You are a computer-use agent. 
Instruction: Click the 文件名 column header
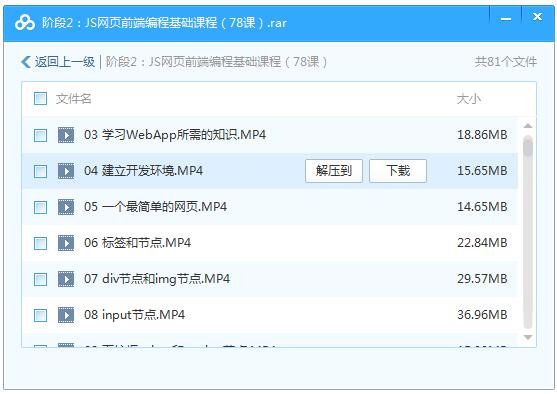click(x=74, y=99)
